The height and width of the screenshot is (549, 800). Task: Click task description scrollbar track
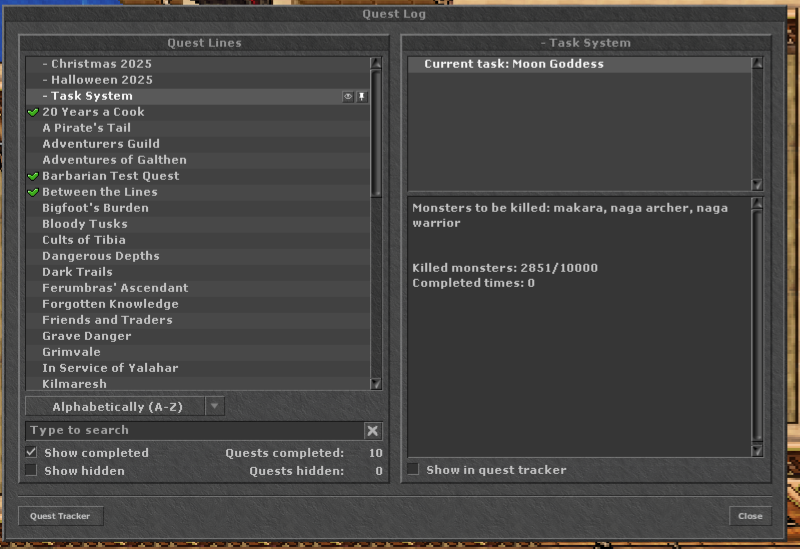coord(757,327)
